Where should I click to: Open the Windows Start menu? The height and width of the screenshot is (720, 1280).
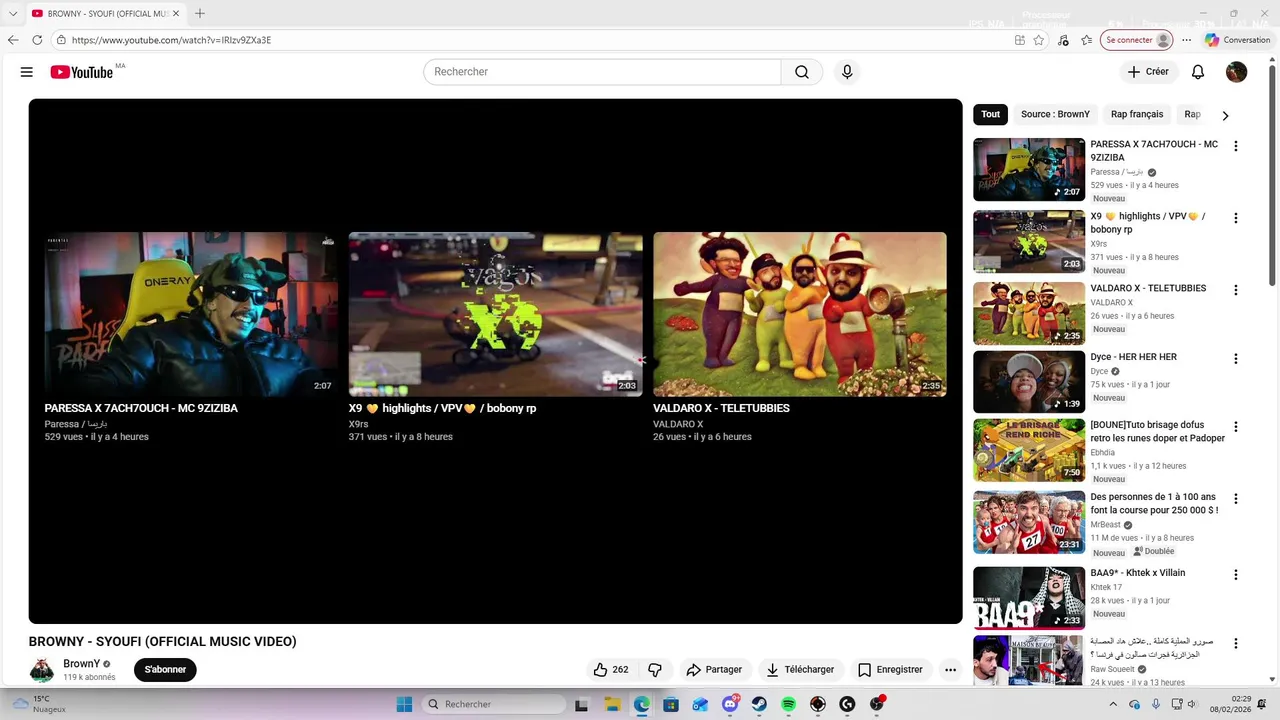404,704
